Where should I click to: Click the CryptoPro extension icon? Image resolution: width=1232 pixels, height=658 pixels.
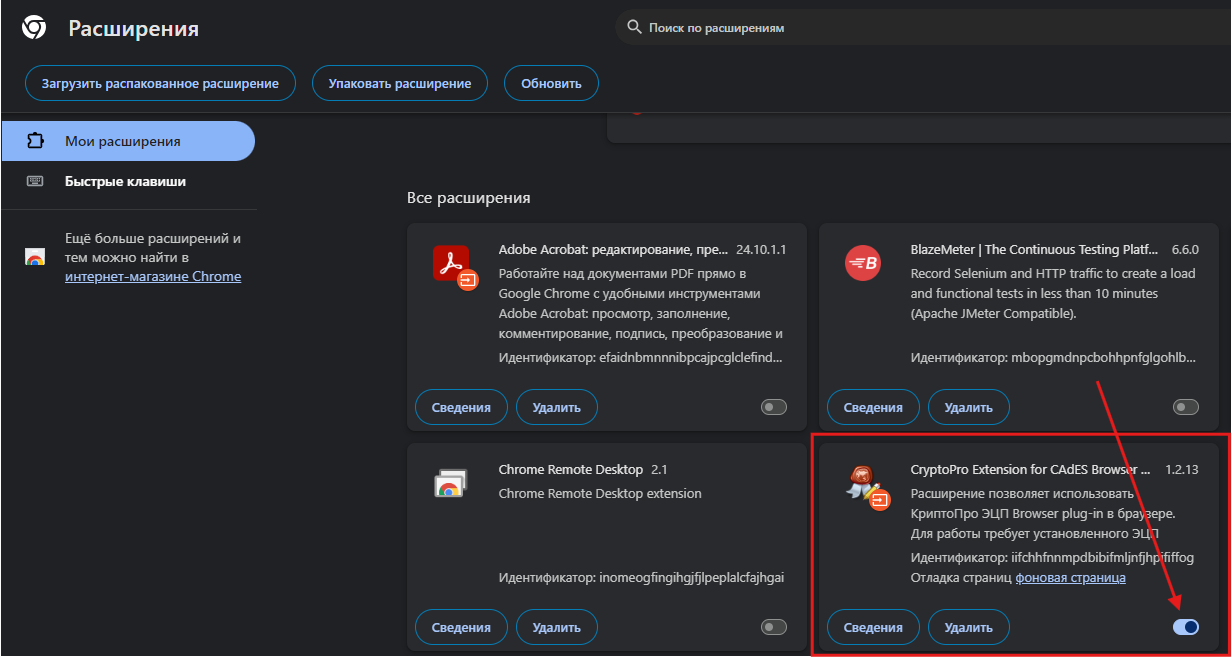click(866, 488)
